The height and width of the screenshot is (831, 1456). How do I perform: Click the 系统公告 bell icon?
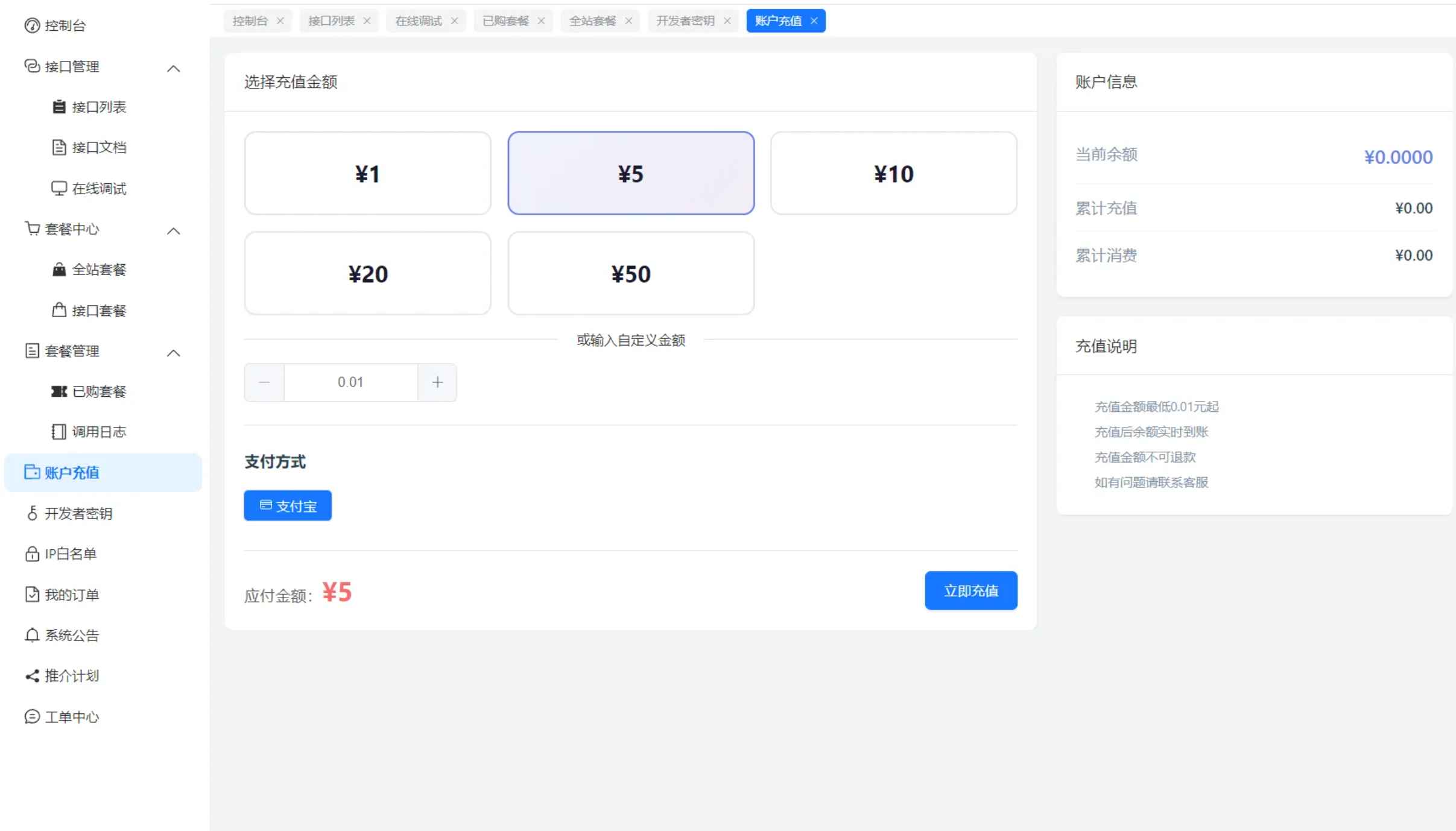[x=32, y=635]
